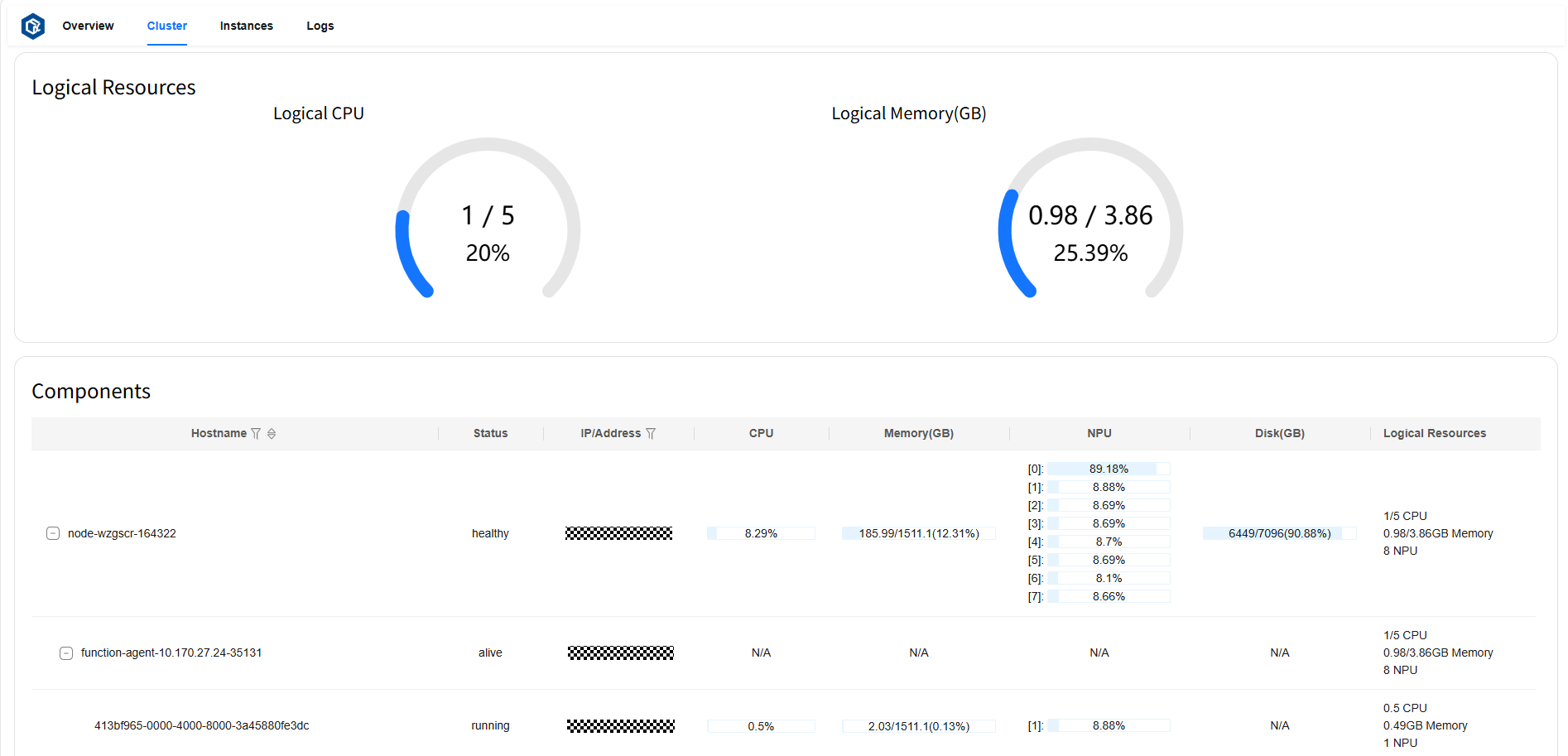Open the Hostname column filter
Screen dimensions: 1568x756
point(256,434)
